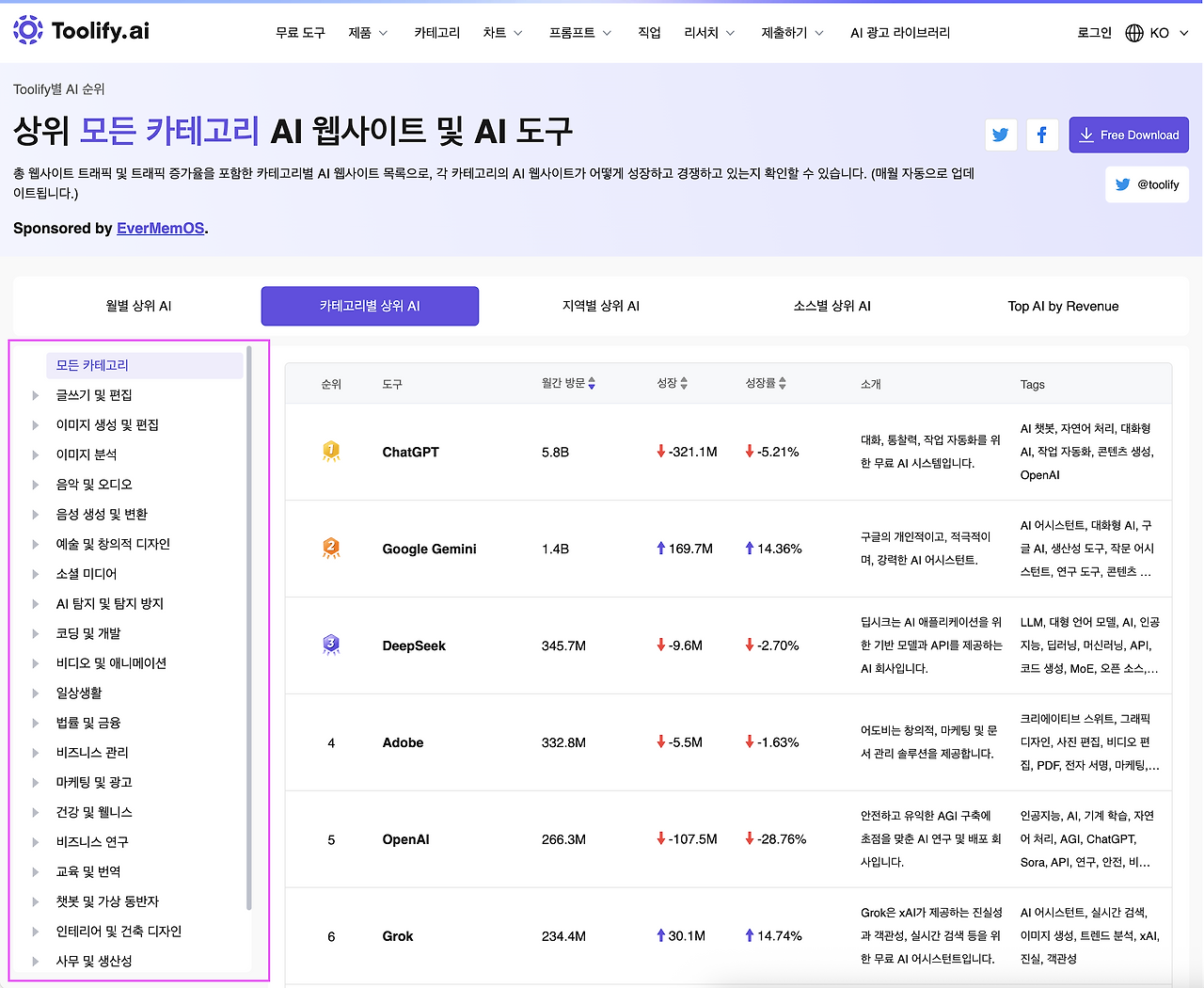Open the ChatGPT tool name link
The image size is (1204, 988).
411,452
